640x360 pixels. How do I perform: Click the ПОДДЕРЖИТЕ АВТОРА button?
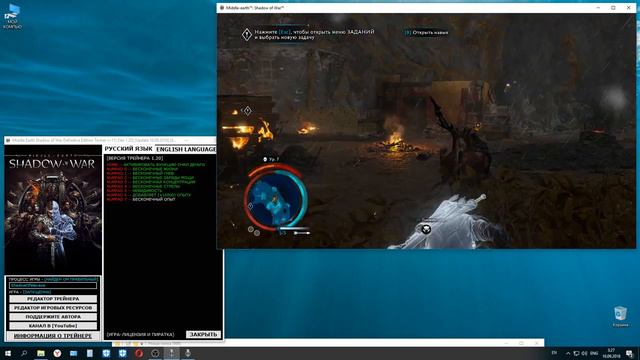53,317
